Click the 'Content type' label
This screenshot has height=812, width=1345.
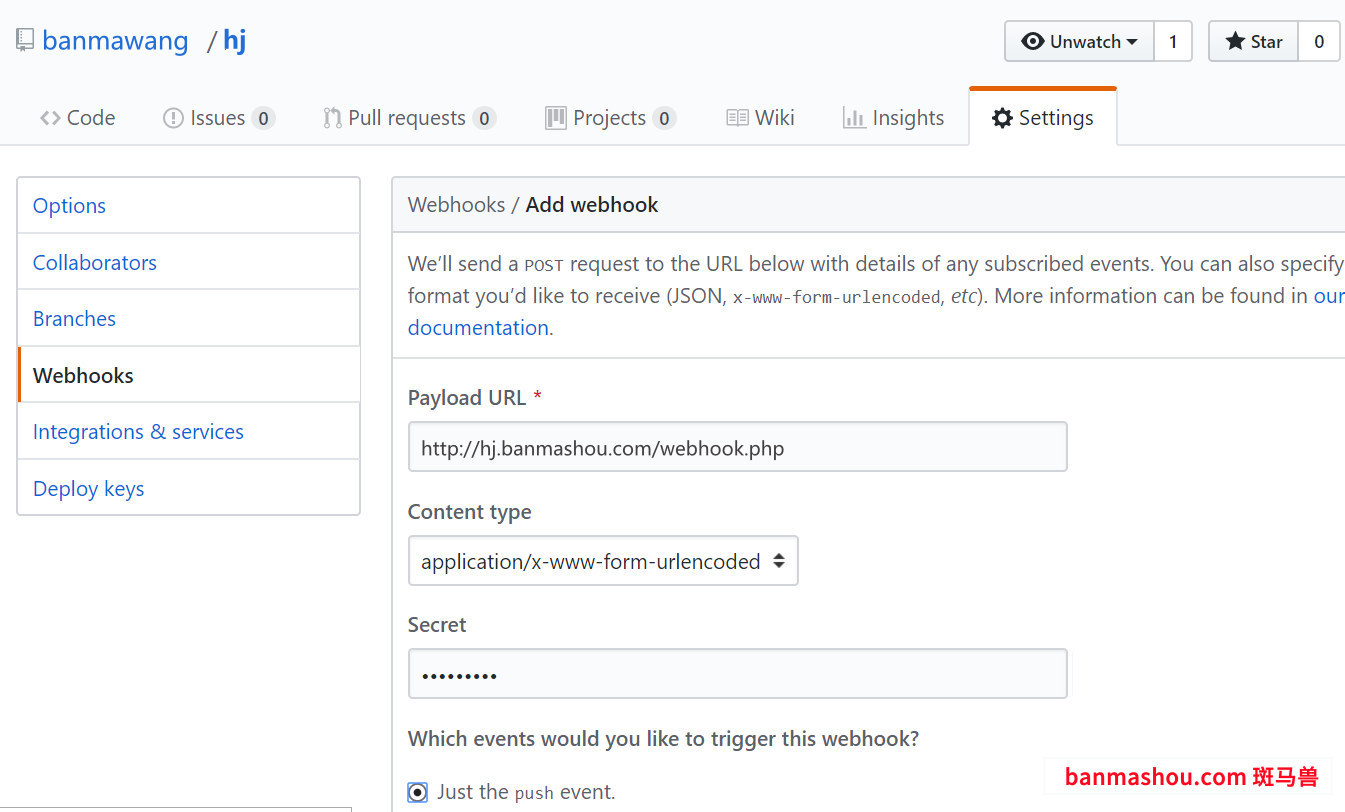tap(470, 512)
